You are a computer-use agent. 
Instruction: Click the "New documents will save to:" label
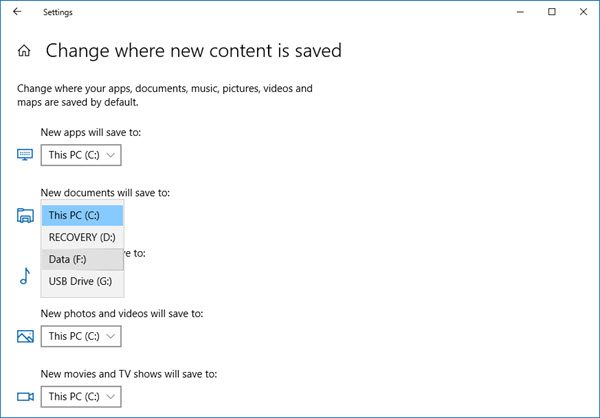(105, 191)
